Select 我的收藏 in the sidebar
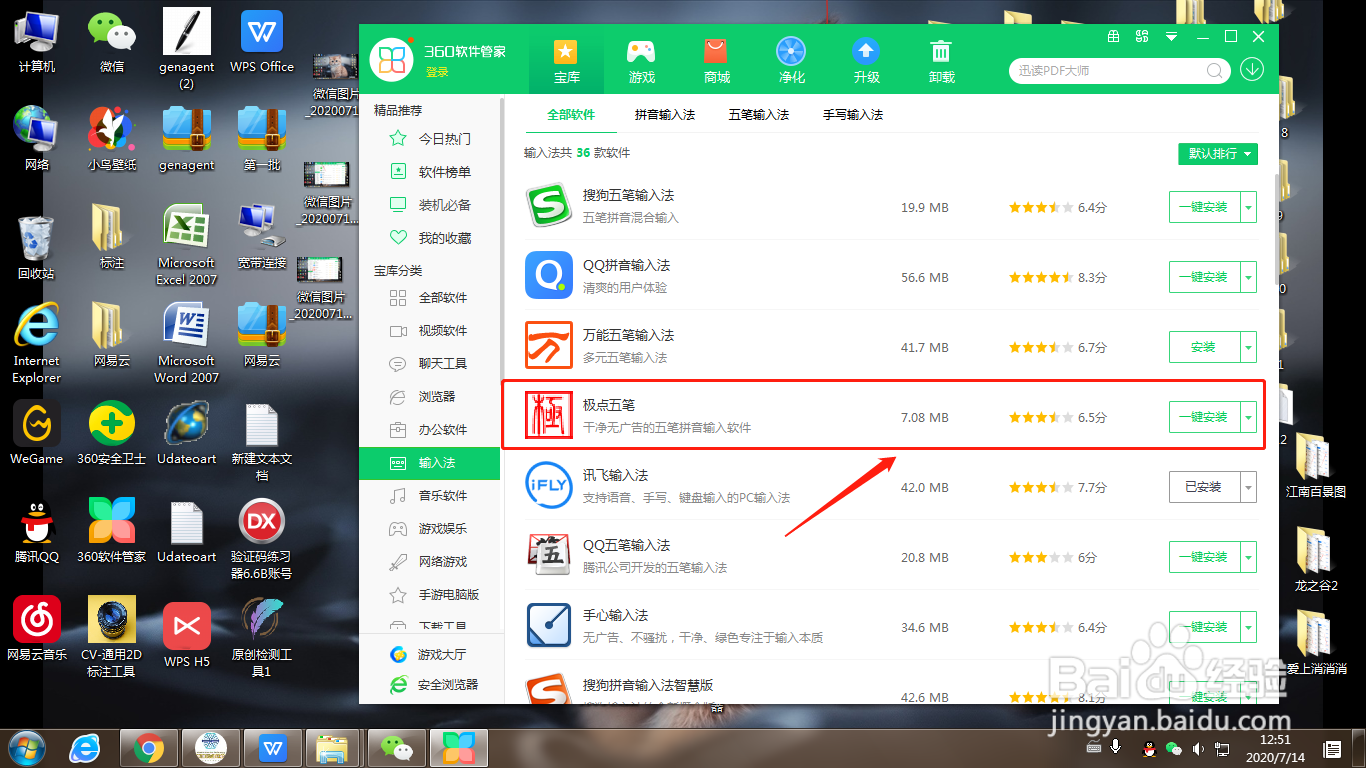 430,238
